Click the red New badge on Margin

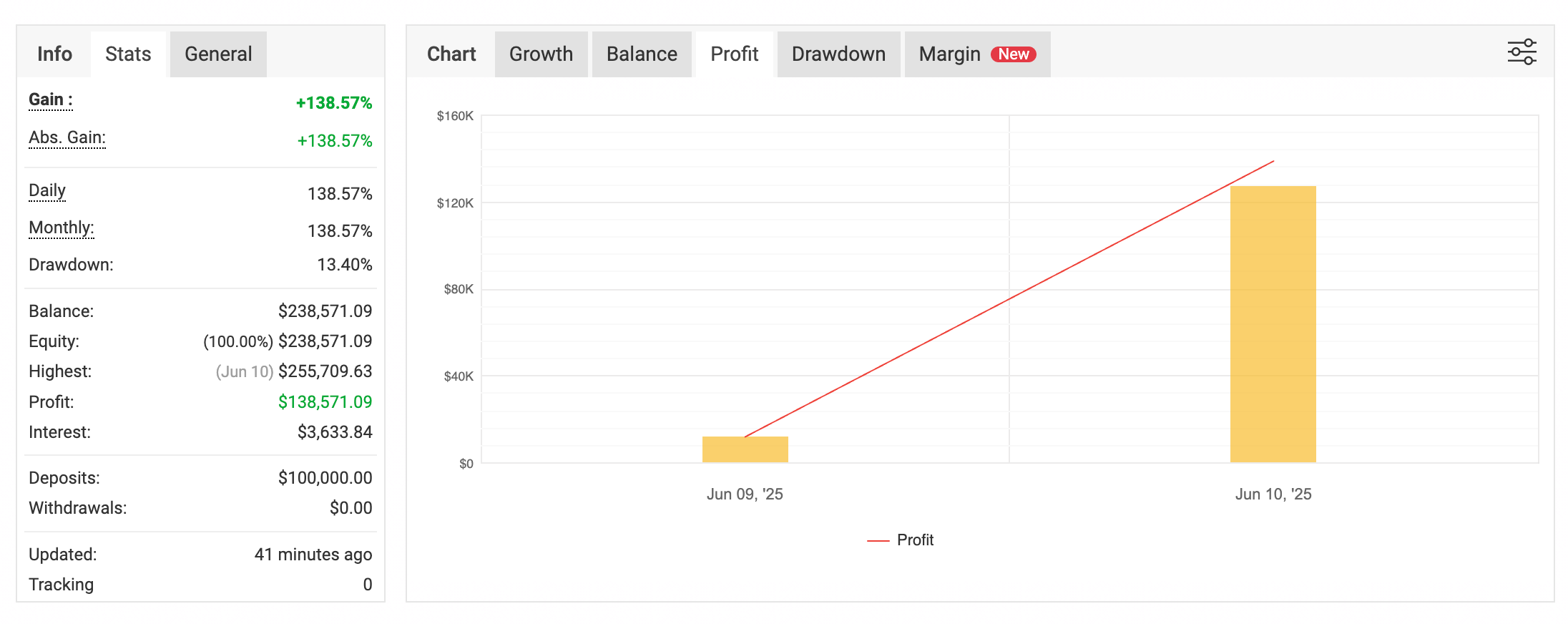click(x=1013, y=54)
